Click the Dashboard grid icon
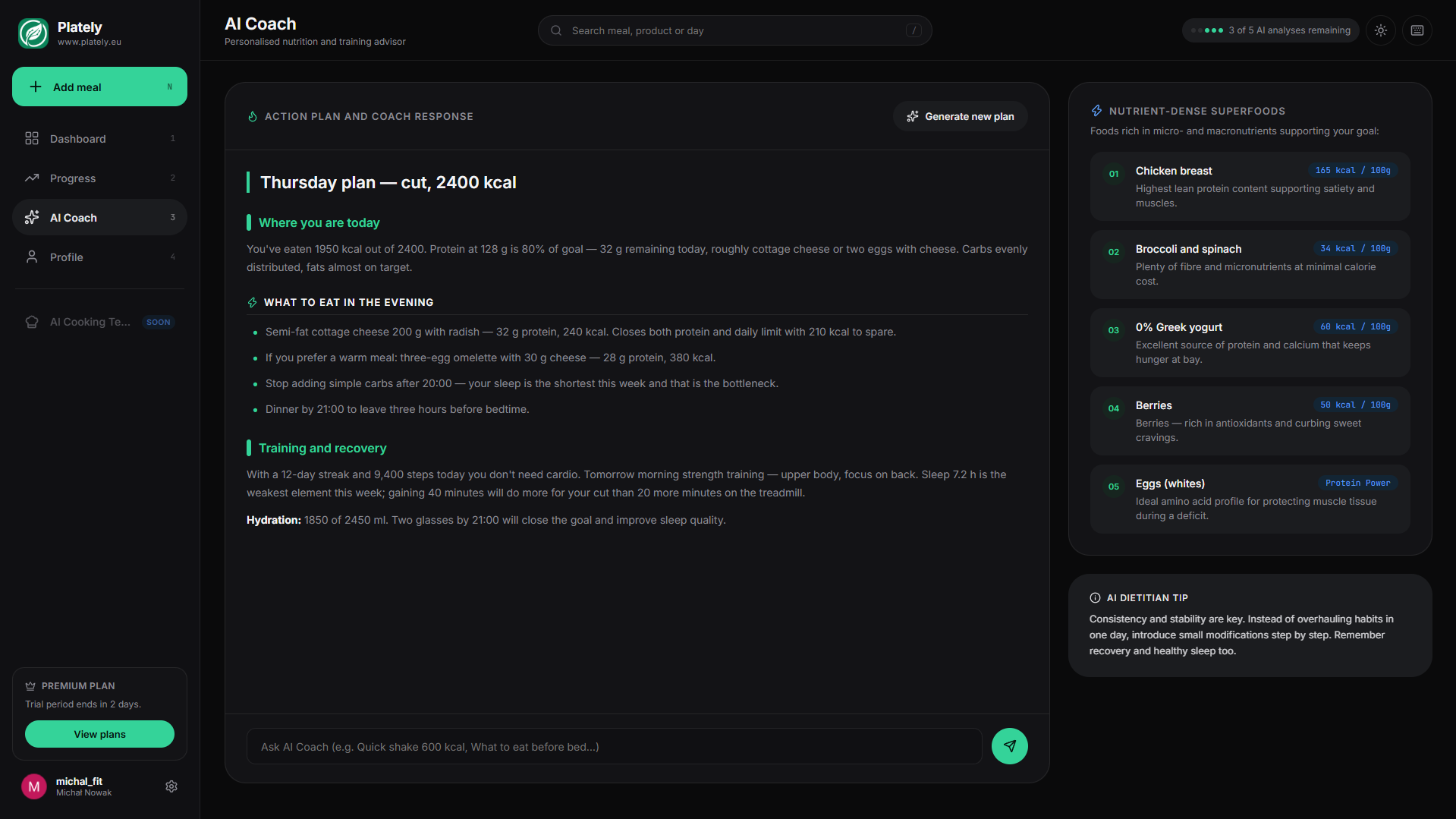 [x=32, y=138]
